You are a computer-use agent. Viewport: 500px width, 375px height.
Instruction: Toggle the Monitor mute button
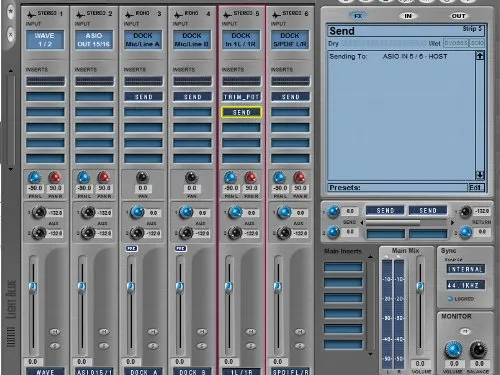click(465, 331)
